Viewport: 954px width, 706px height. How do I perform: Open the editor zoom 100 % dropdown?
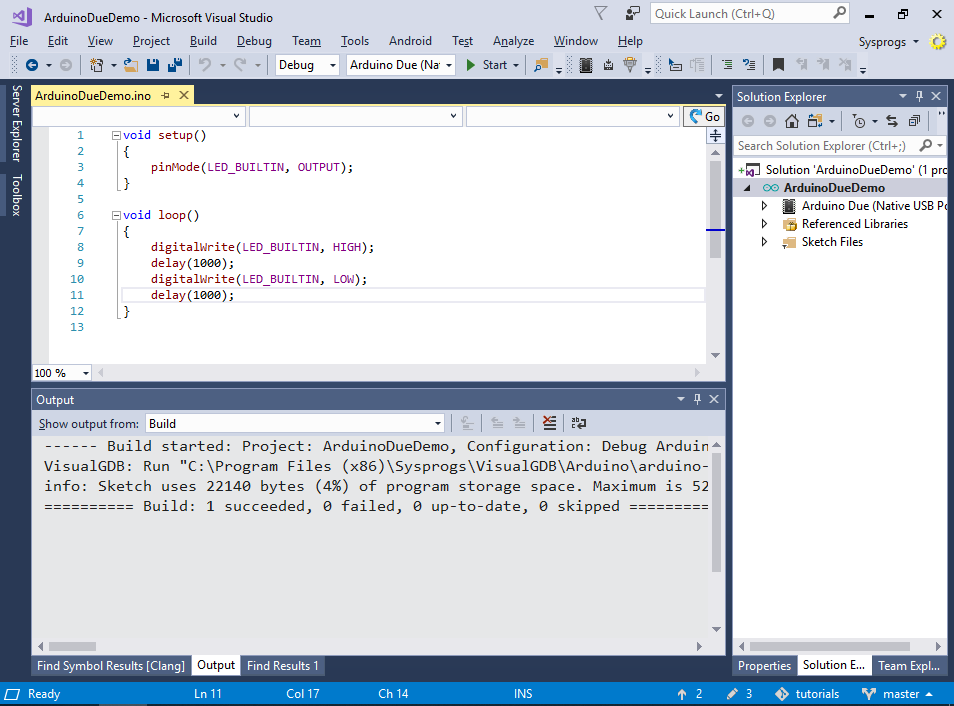pos(61,372)
